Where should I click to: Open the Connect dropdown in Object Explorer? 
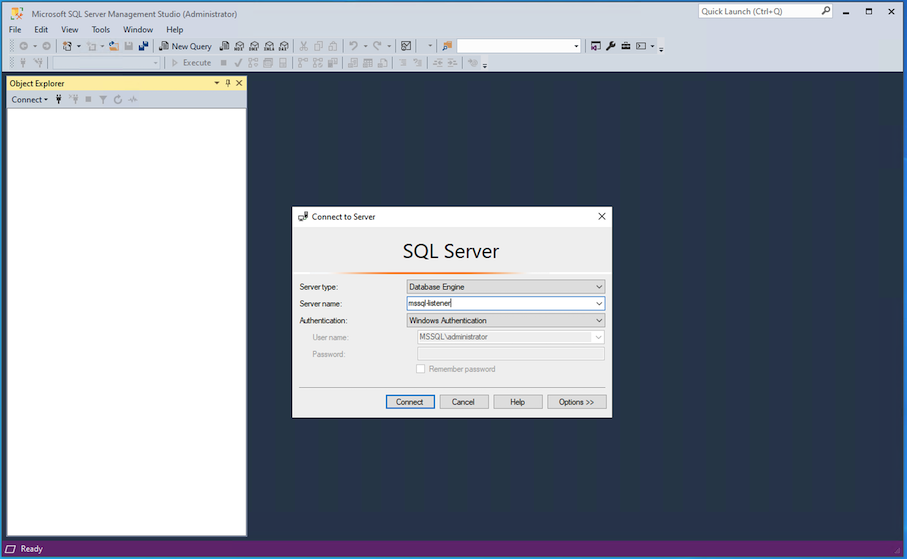coord(30,100)
